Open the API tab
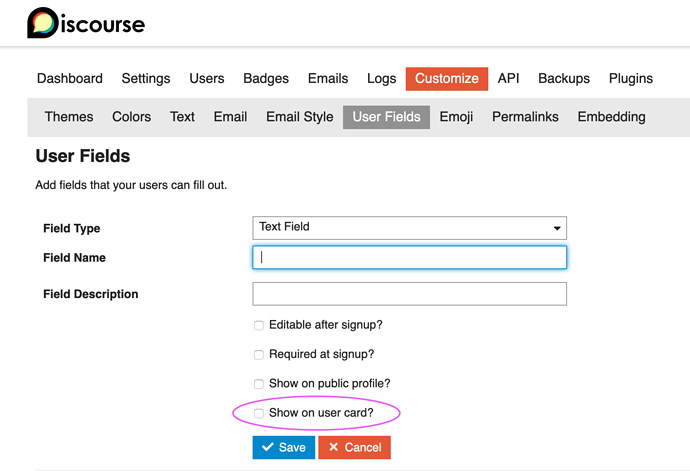690x471 pixels. (x=508, y=78)
